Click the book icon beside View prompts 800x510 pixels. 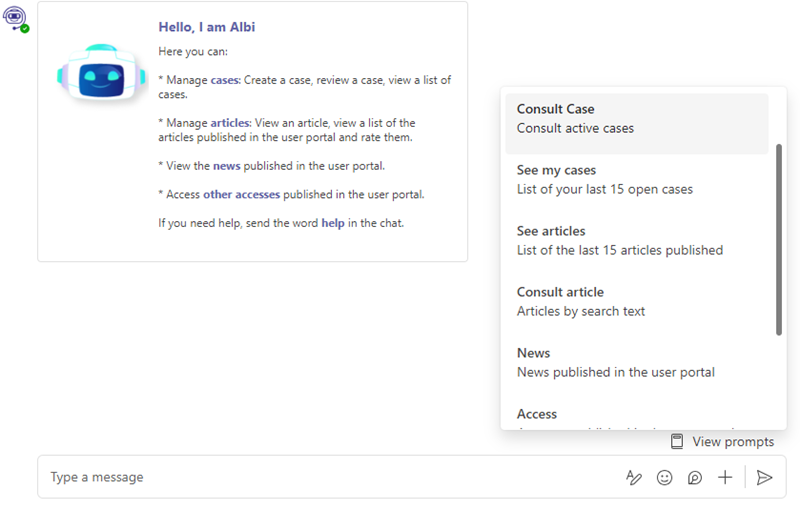(677, 441)
